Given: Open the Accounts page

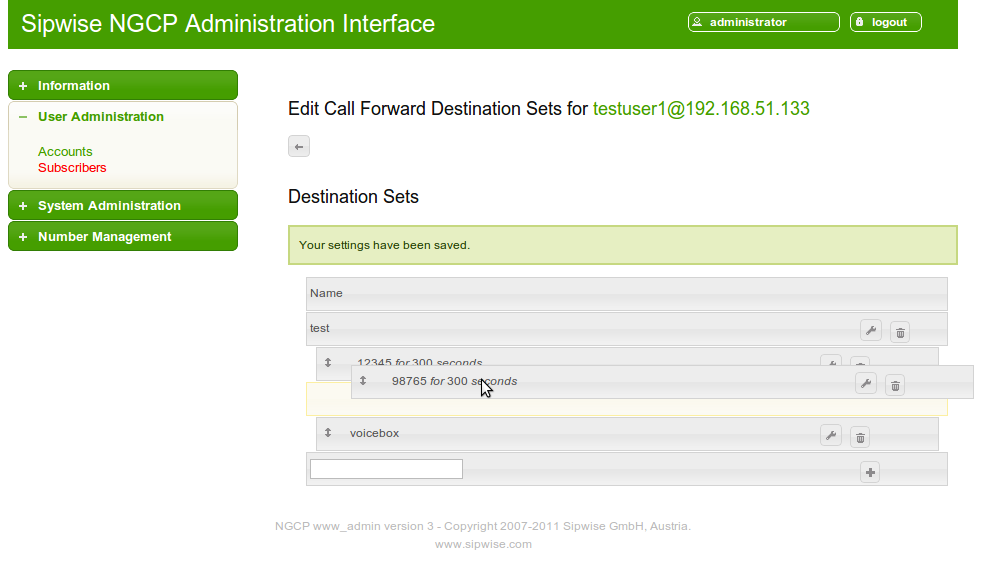Looking at the screenshot, I should [x=65, y=151].
